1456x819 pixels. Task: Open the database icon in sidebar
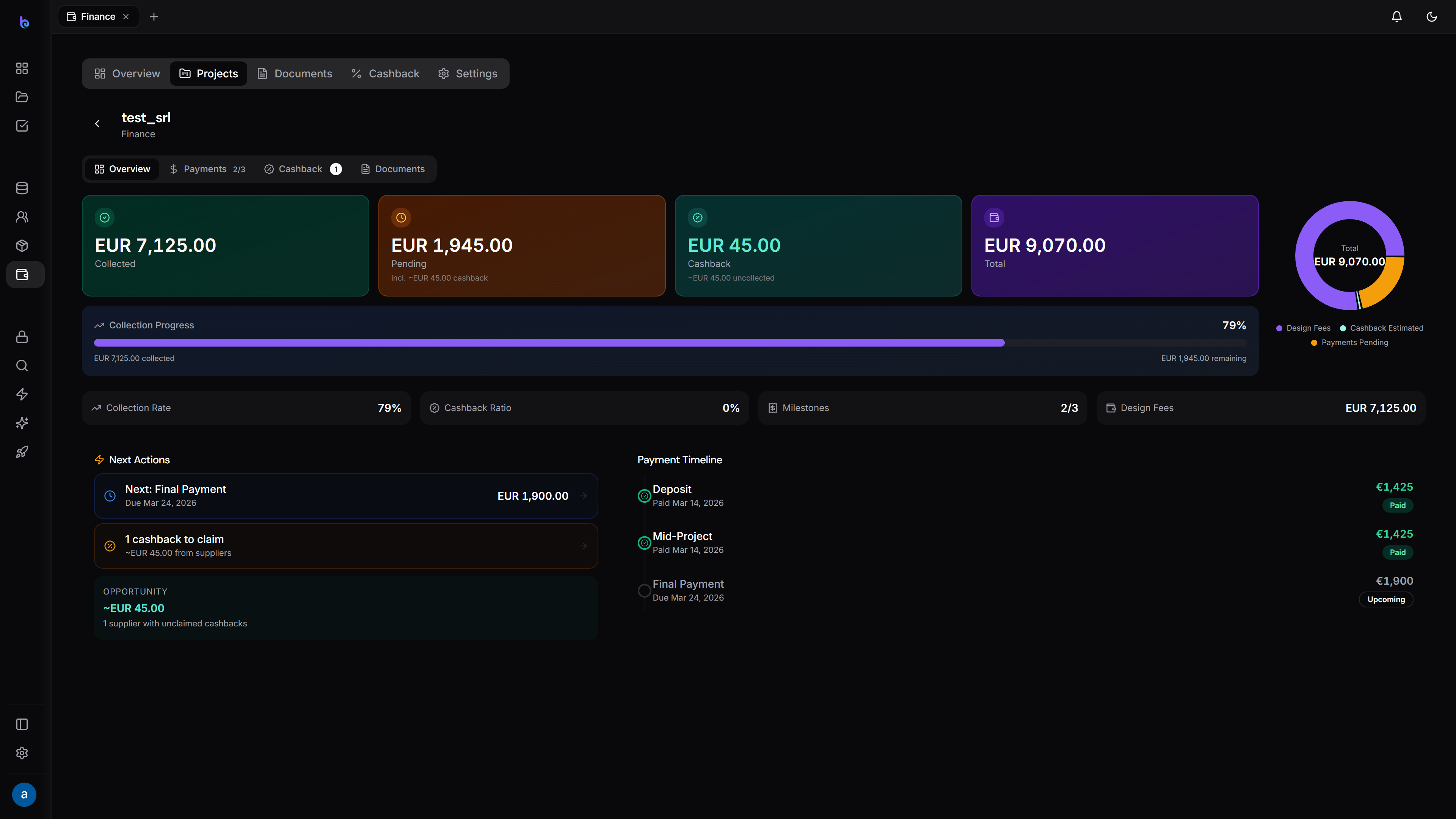coord(22,188)
